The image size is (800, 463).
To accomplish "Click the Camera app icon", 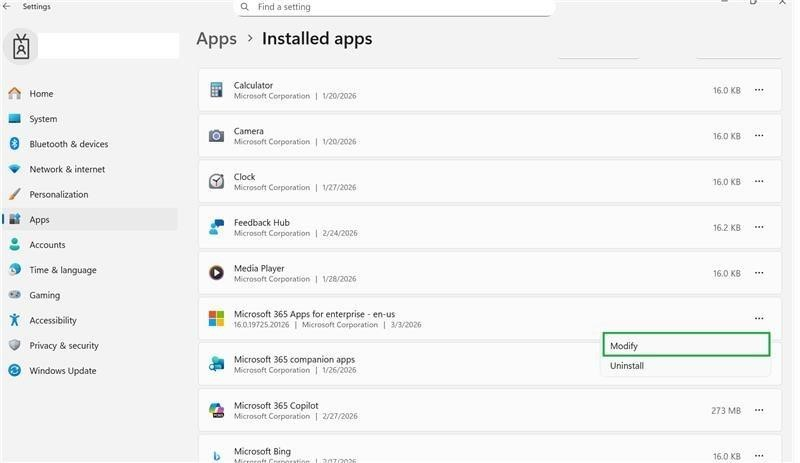I will 216,136.
